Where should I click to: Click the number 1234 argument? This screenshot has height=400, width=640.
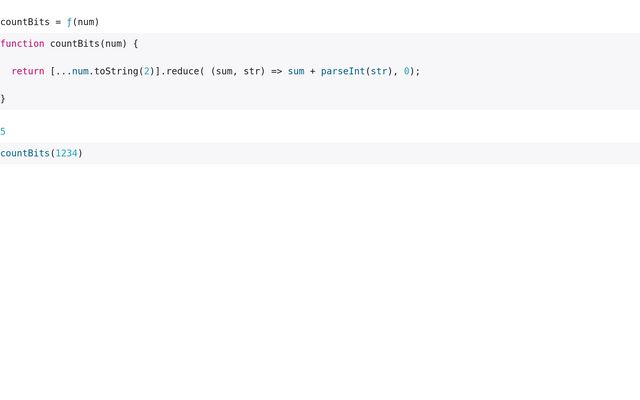point(66,153)
